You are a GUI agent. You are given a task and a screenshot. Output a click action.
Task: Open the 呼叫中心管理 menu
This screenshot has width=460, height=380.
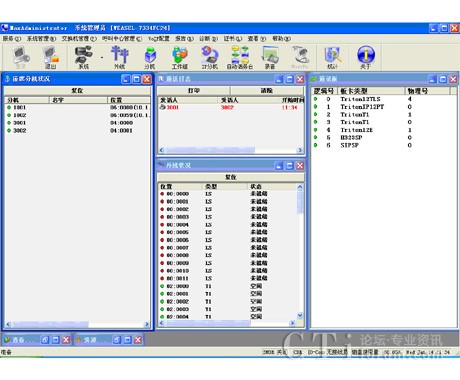coord(122,39)
